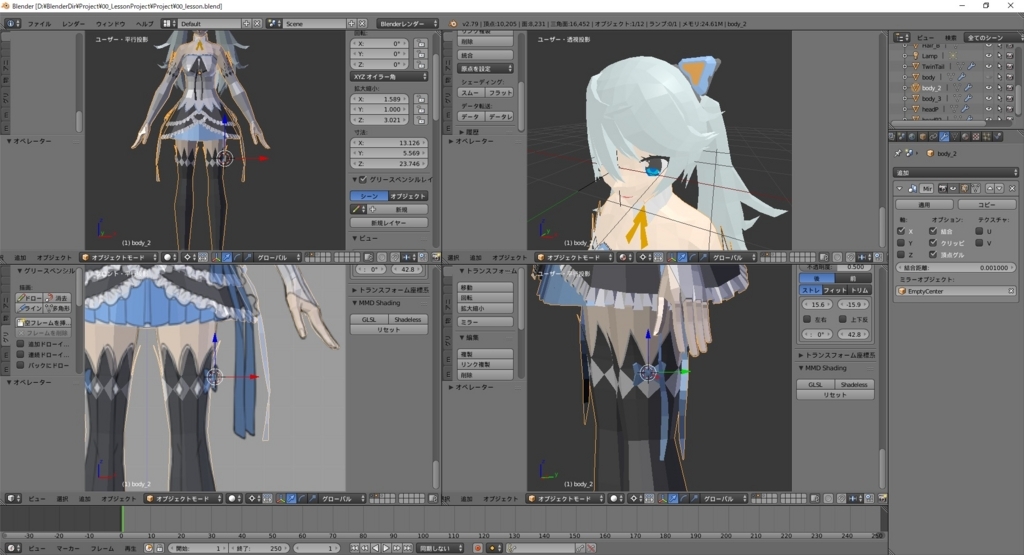
Task: Toggle the クリッピ option checkbox
Action: 933,243
